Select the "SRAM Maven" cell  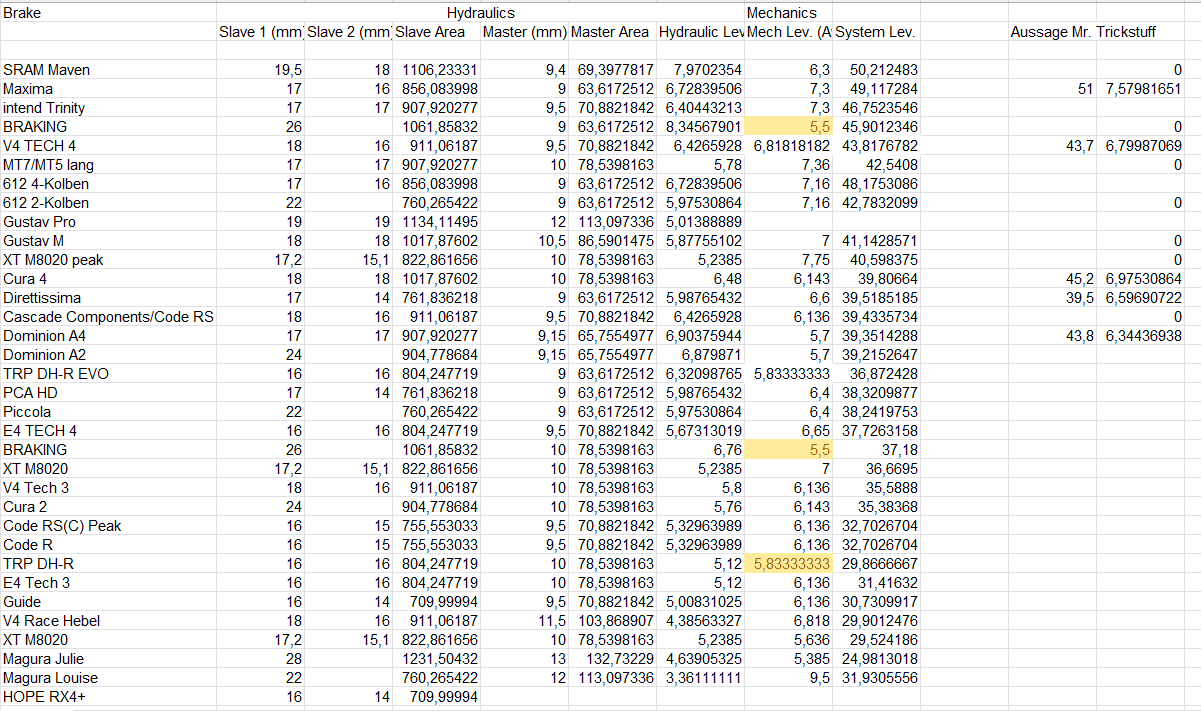click(47, 70)
